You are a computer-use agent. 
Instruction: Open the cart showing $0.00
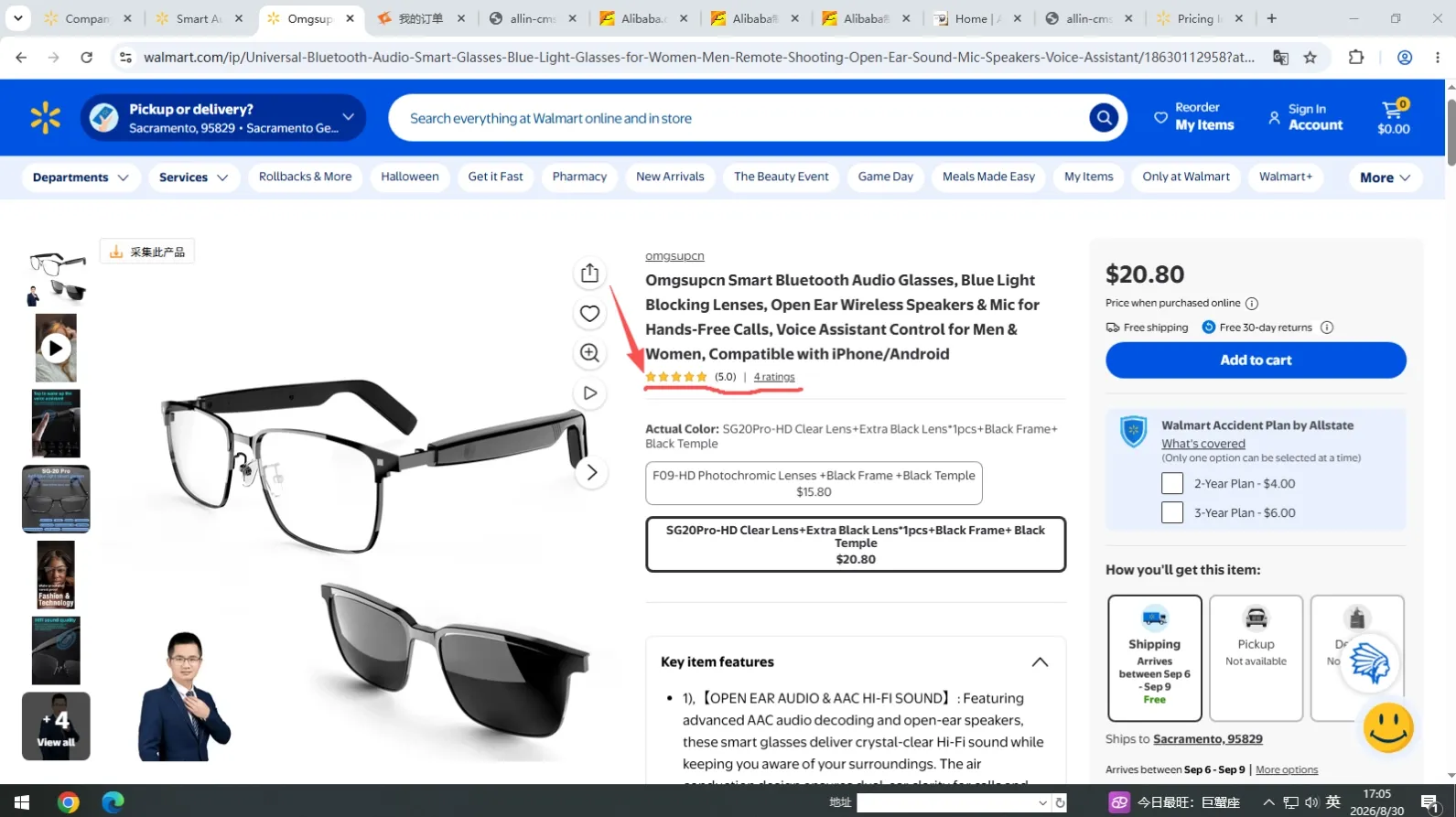tap(1394, 118)
